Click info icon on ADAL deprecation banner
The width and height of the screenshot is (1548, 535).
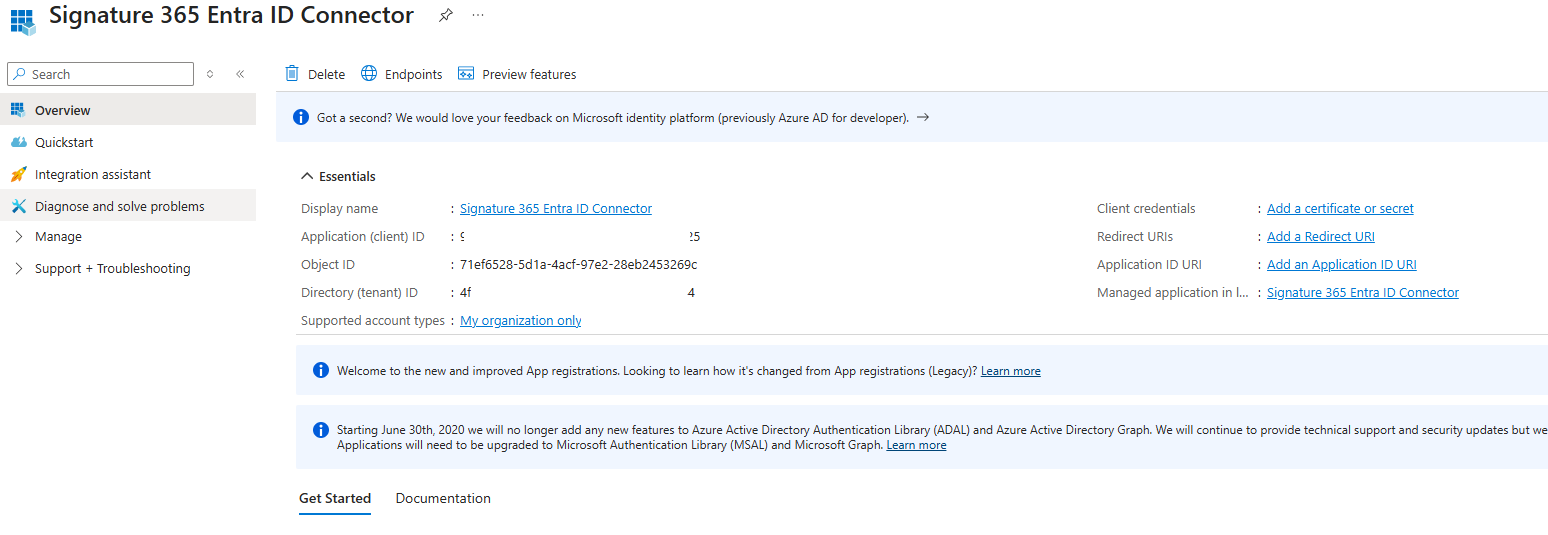tap(321, 430)
